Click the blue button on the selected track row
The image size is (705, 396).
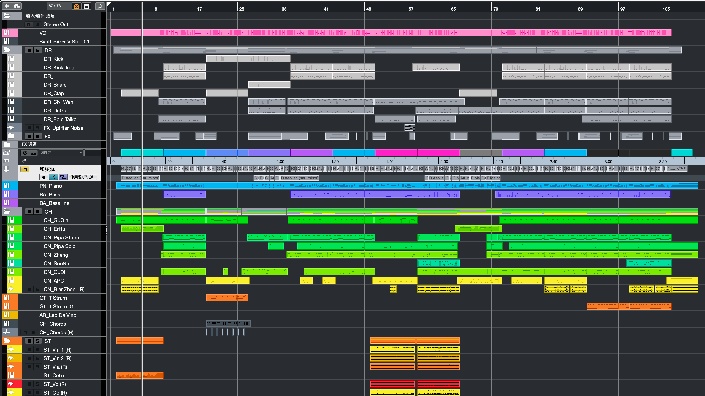tap(53, 177)
